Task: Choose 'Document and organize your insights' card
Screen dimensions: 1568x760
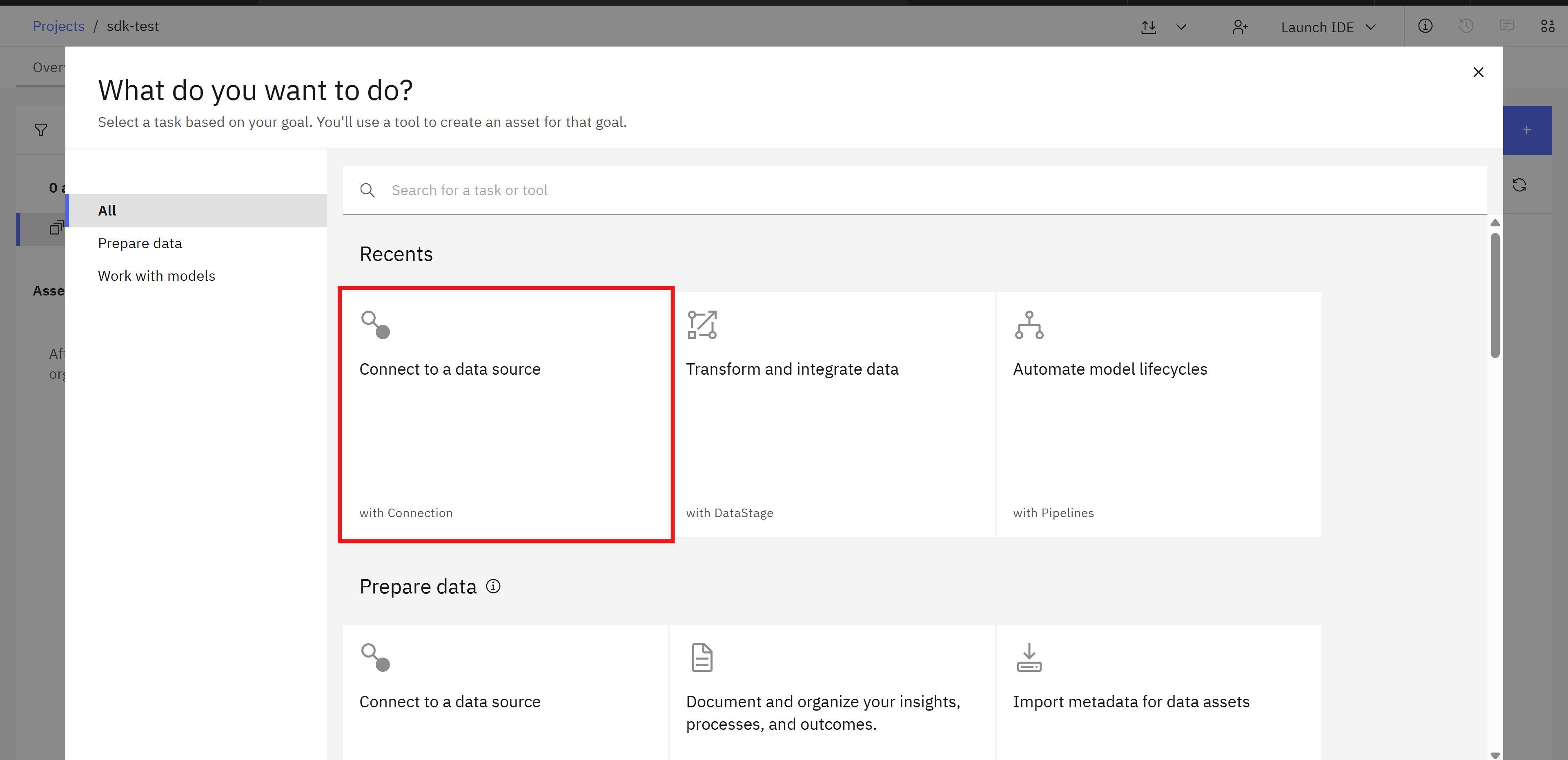Action: click(832, 693)
